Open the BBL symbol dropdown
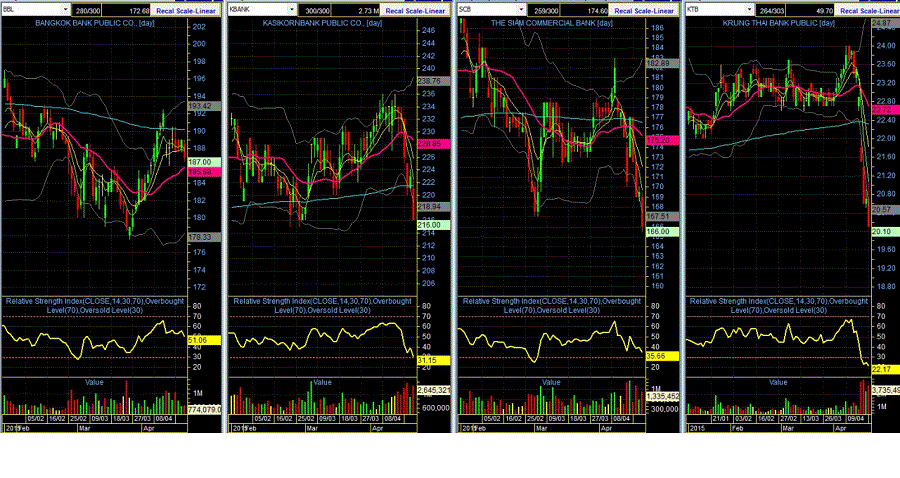This screenshot has width=900, height=478. 65,10
